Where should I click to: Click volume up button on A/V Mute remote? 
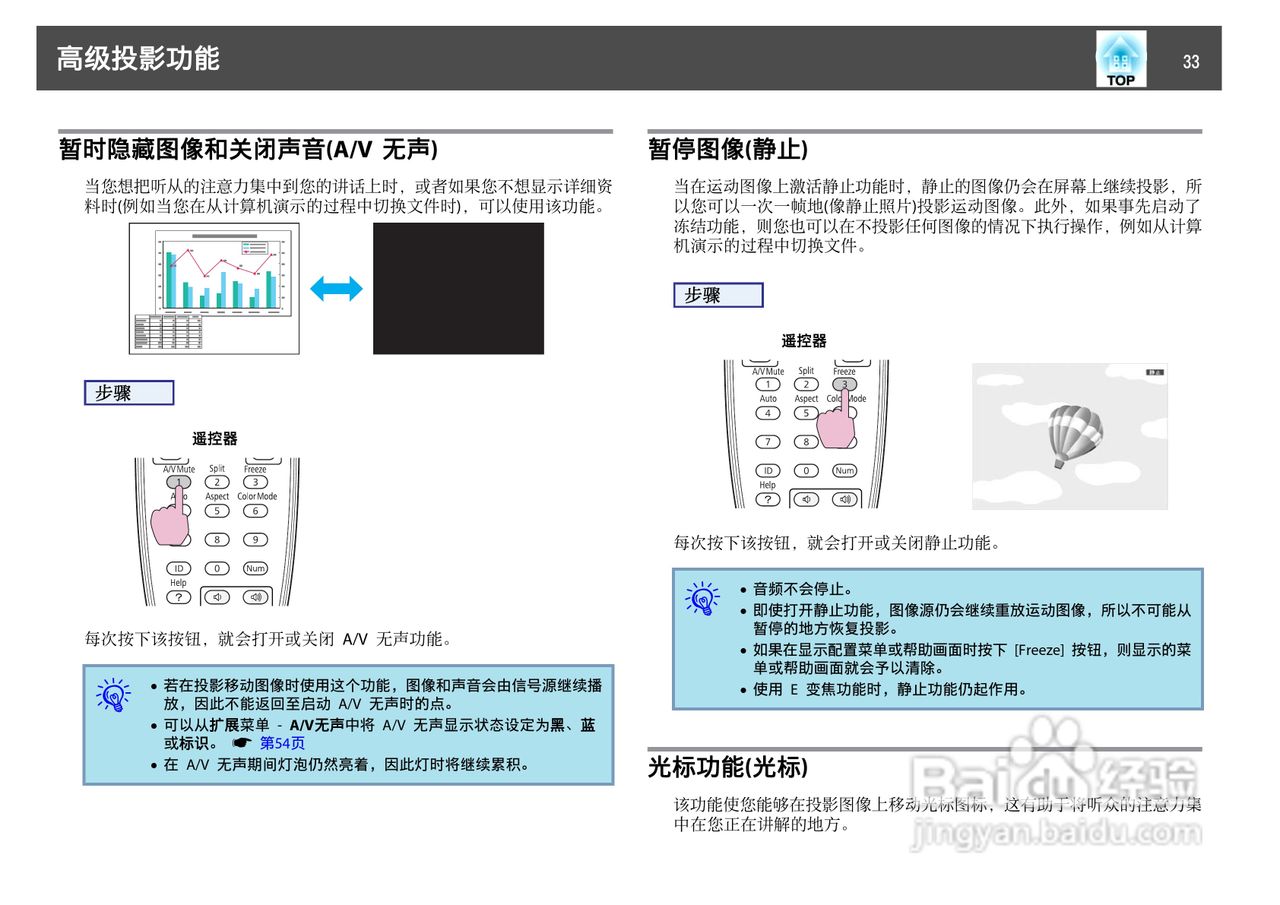257,597
